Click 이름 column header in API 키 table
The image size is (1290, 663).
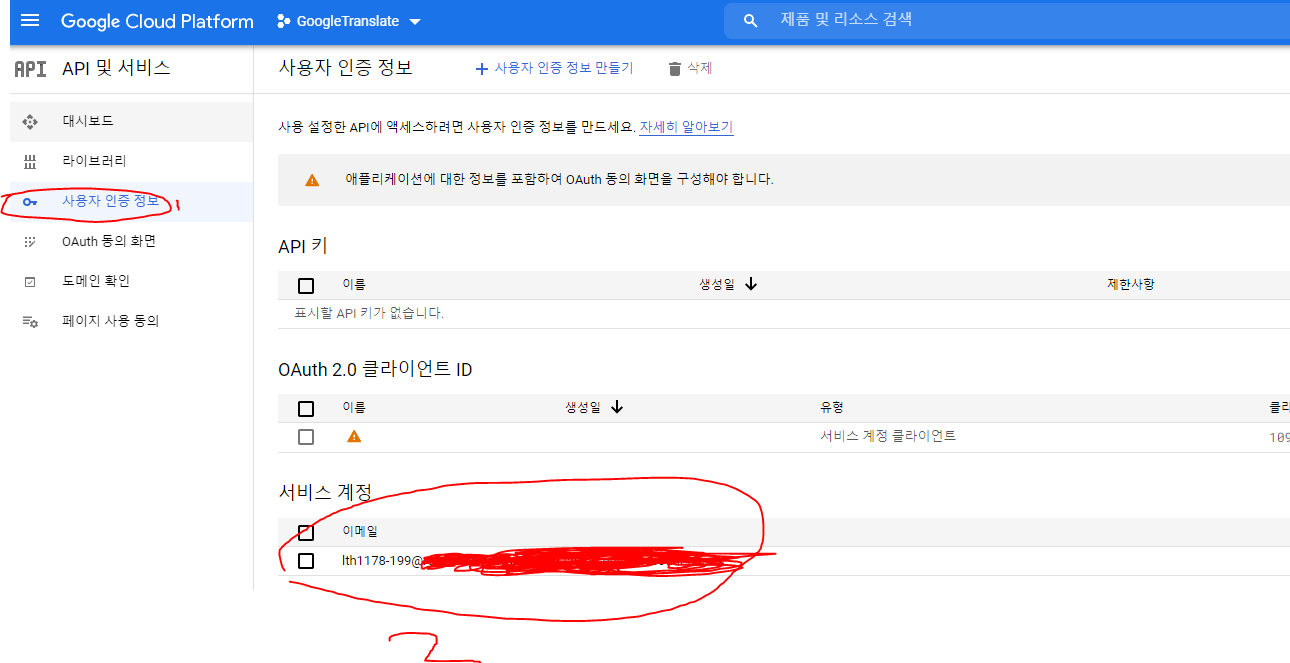coord(354,285)
